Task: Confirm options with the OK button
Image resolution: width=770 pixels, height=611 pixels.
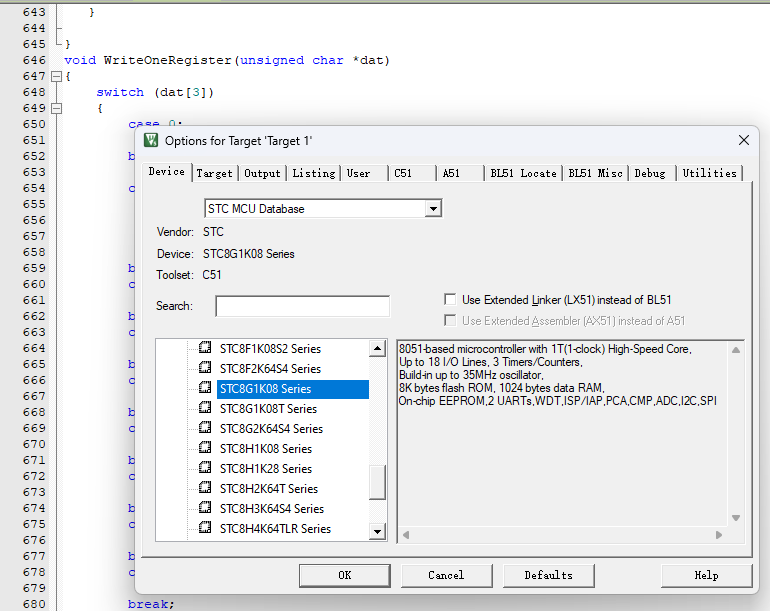Action: [x=345, y=575]
